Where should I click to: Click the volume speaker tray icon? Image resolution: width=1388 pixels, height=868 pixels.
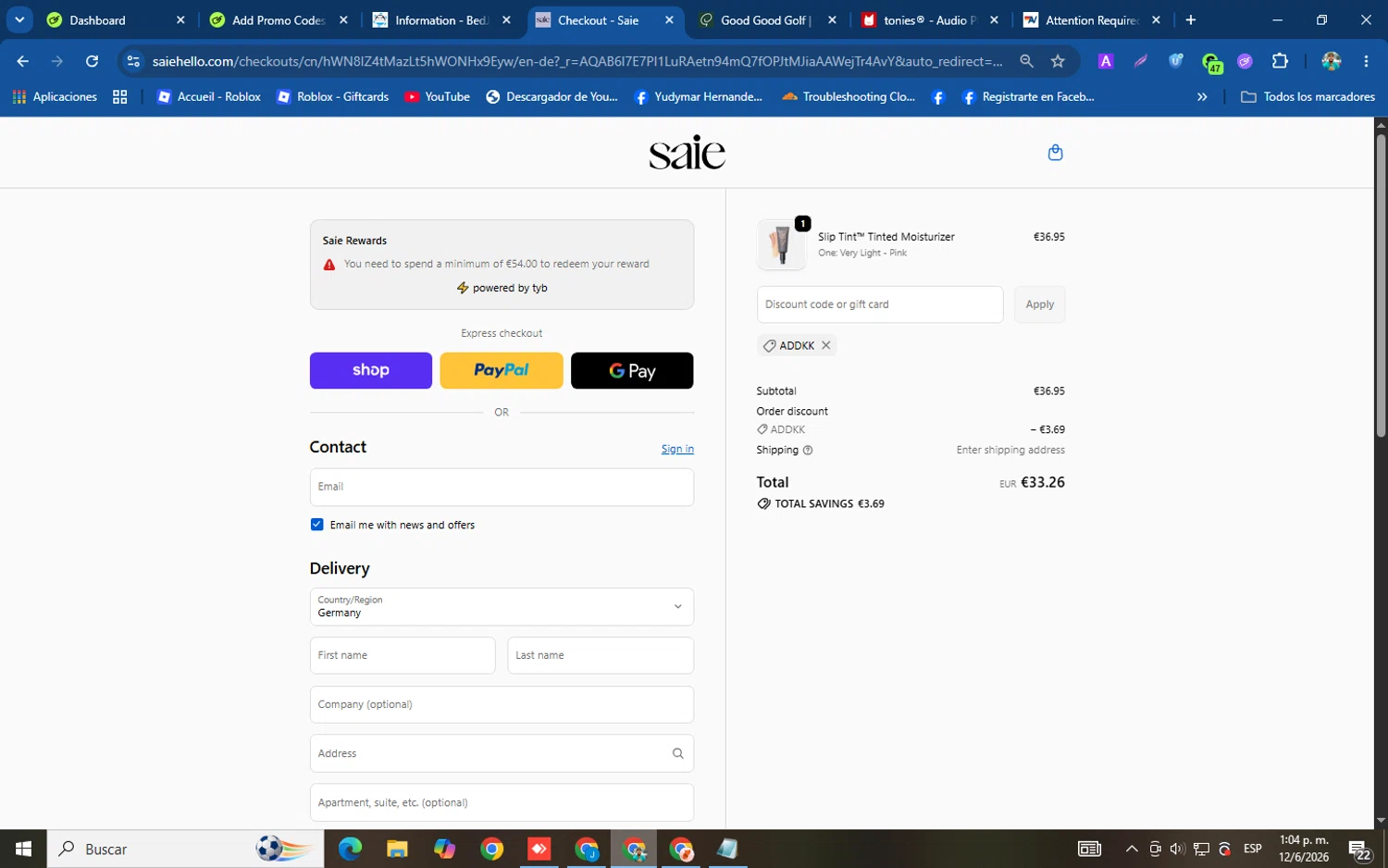pos(1176,849)
